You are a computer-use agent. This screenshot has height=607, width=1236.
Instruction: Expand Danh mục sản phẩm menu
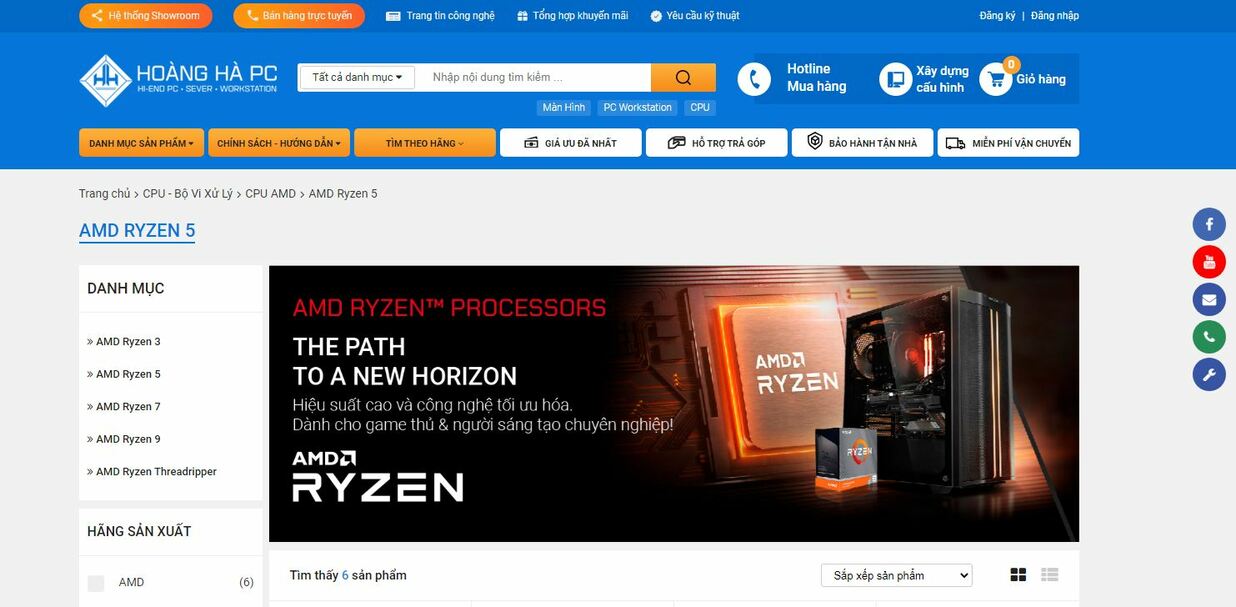click(x=142, y=143)
